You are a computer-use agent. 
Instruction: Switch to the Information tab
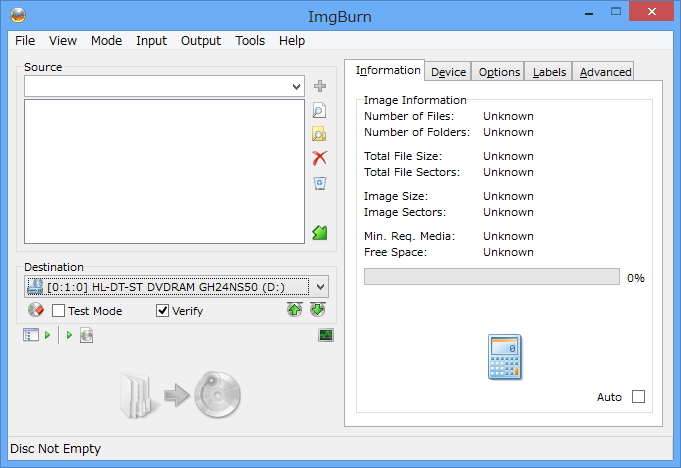pos(387,70)
